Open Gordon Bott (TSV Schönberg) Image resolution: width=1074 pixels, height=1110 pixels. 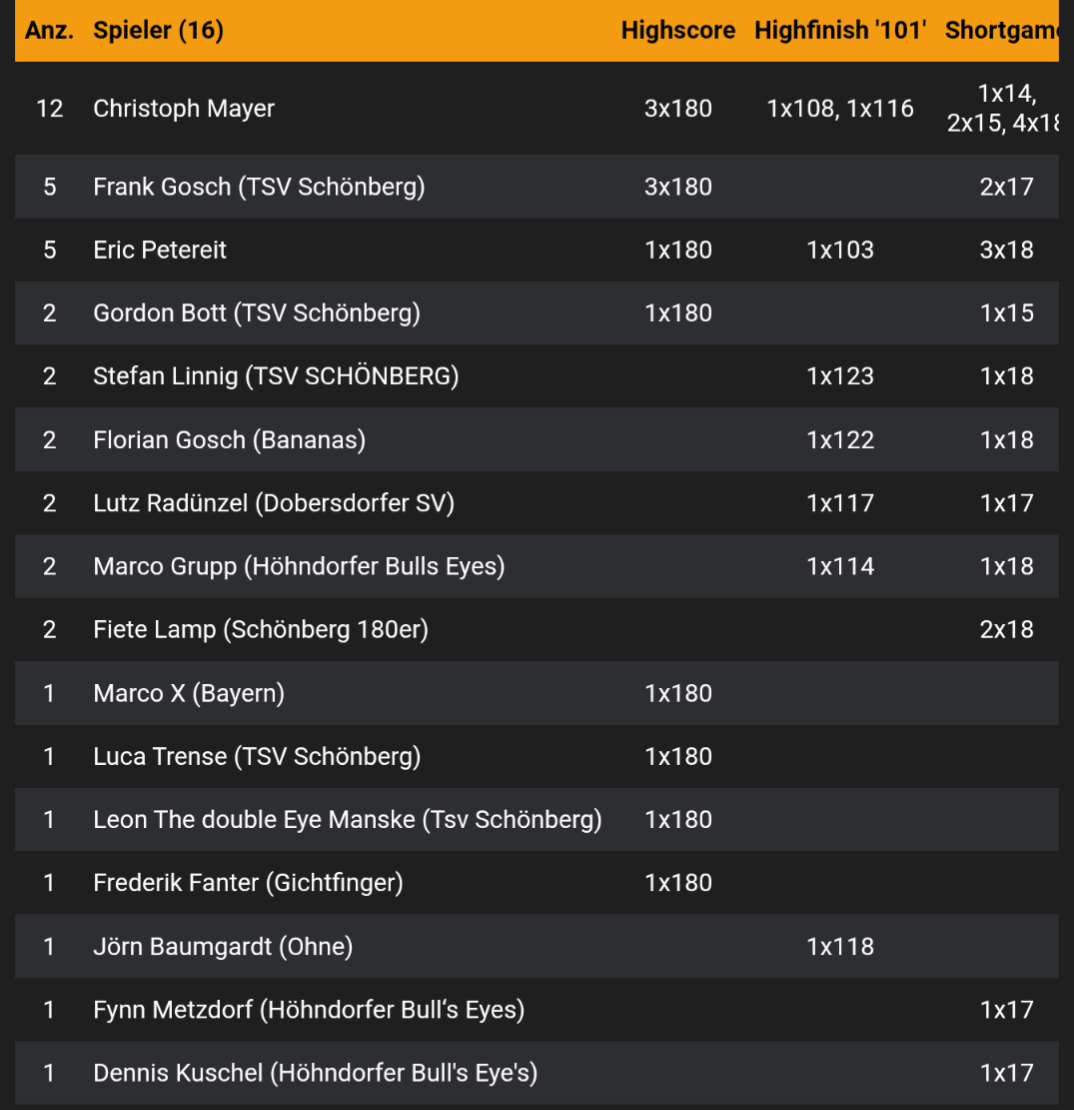pos(256,313)
